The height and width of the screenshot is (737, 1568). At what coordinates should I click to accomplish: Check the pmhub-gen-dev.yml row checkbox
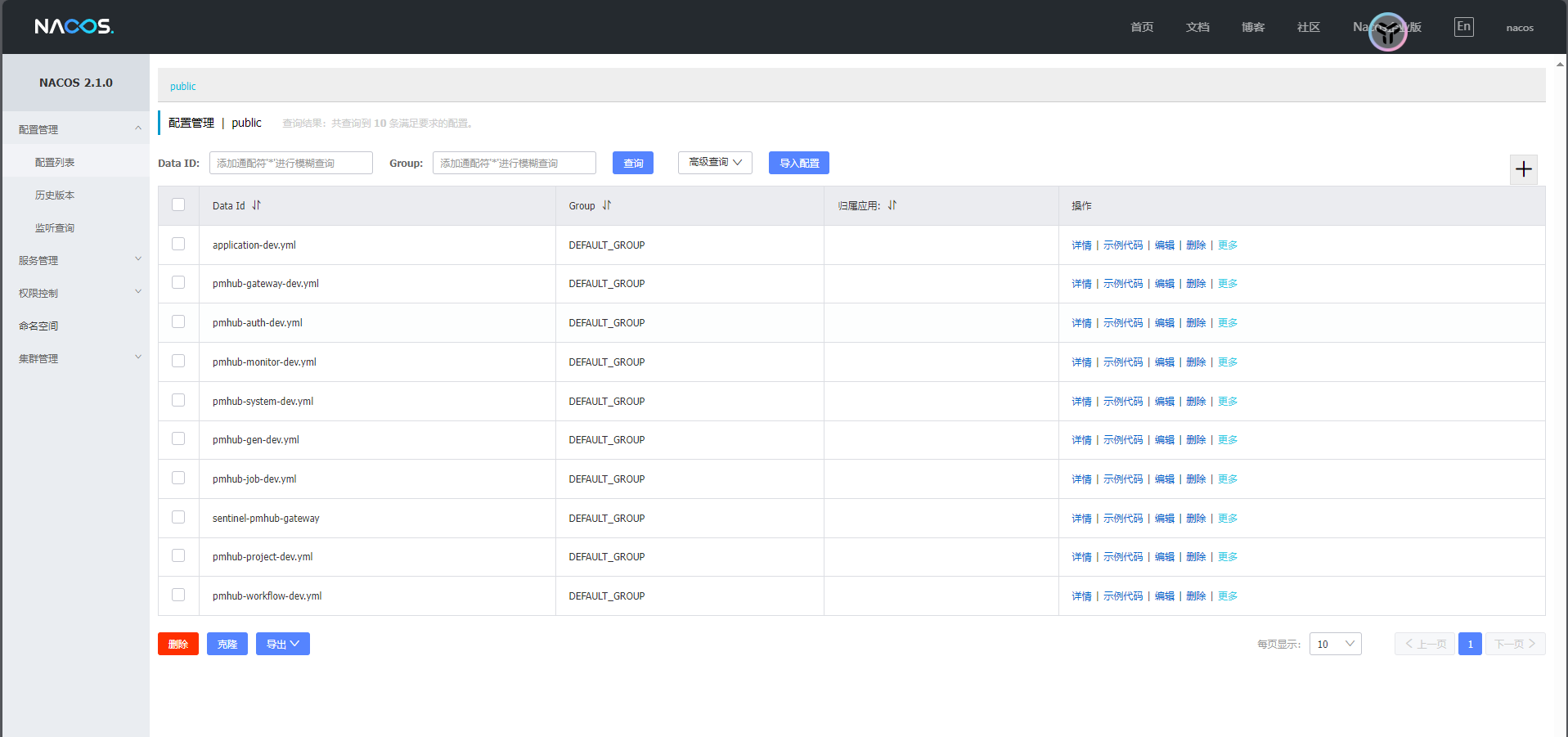(x=178, y=438)
